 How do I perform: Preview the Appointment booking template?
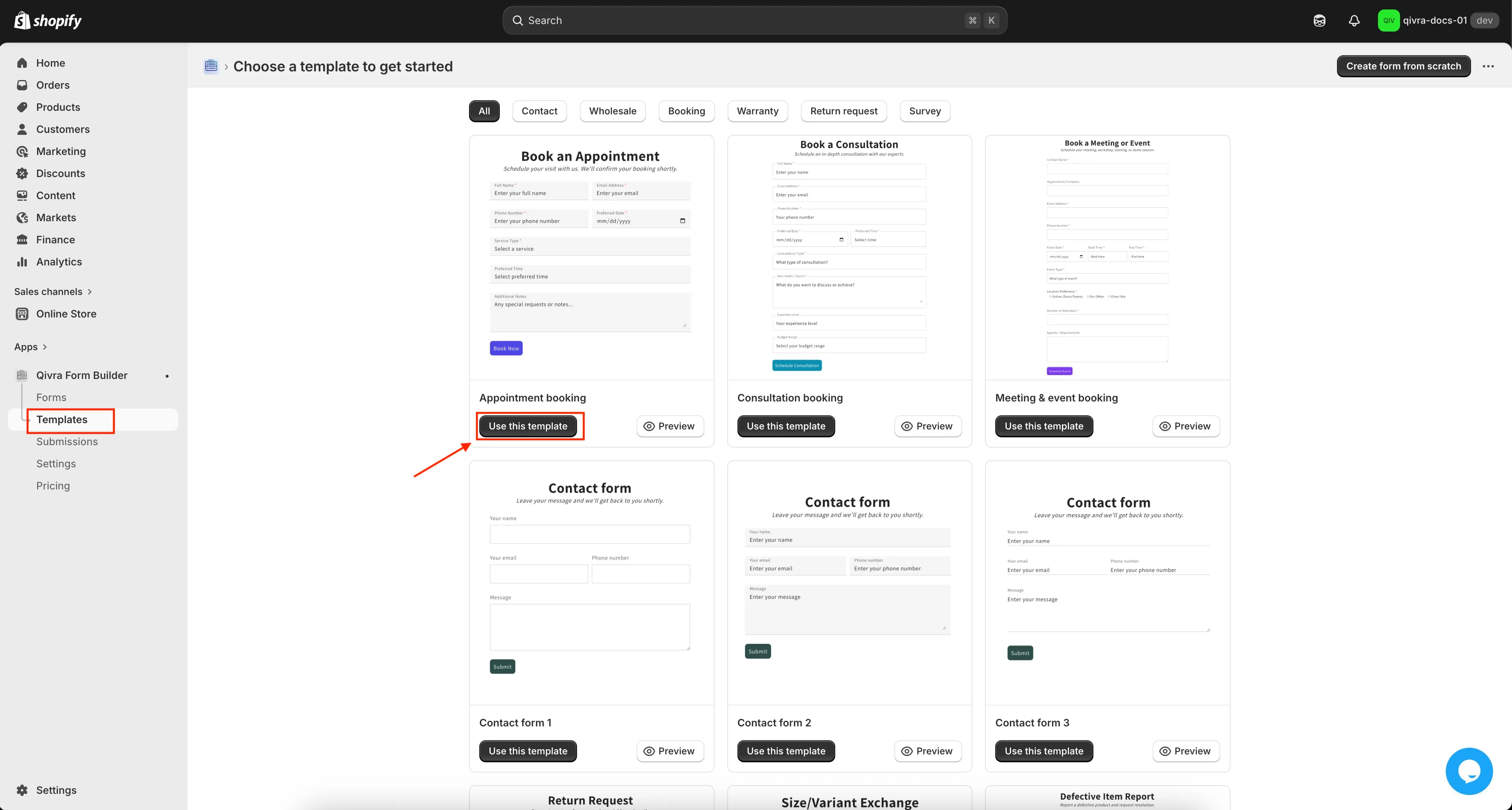670,426
